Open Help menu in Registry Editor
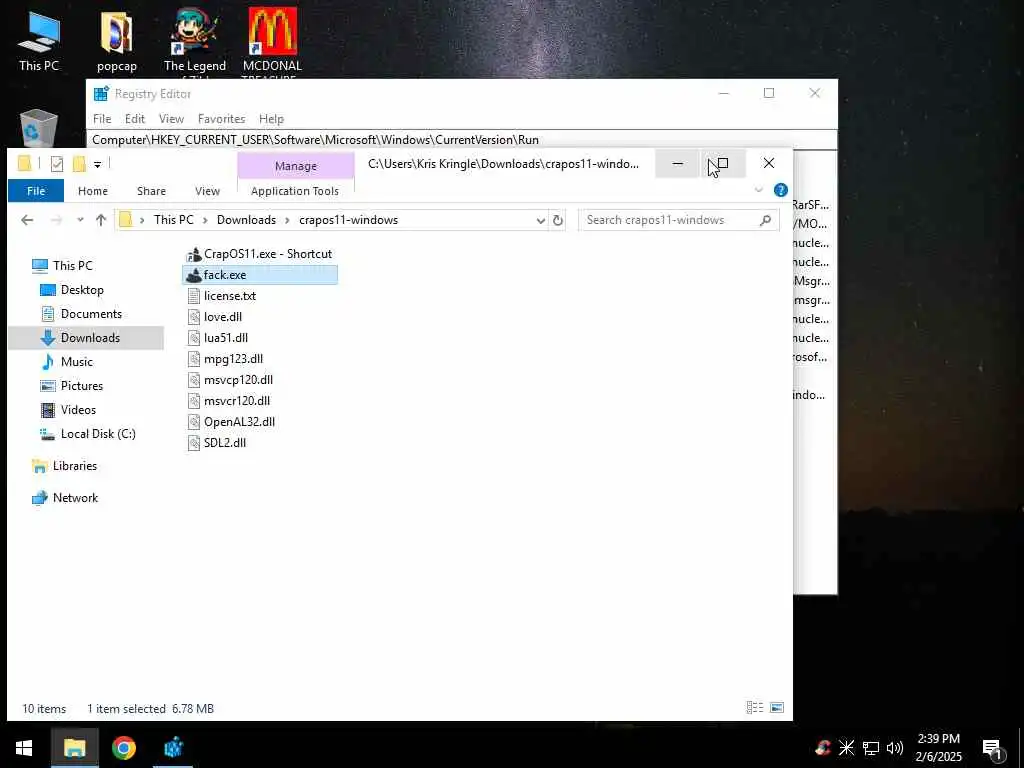The width and height of the screenshot is (1024, 768). click(x=271, y=119)
